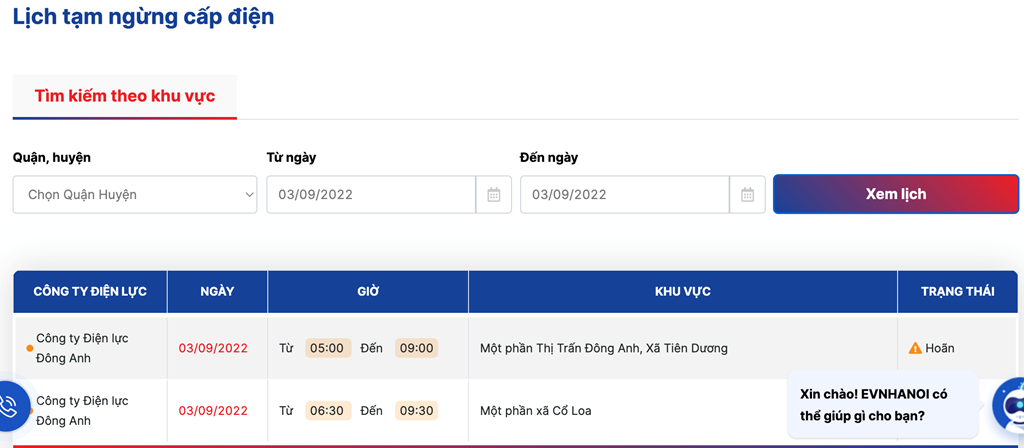
Task: Click the Từ ngày date input field
Action: [x=371, y=195]
